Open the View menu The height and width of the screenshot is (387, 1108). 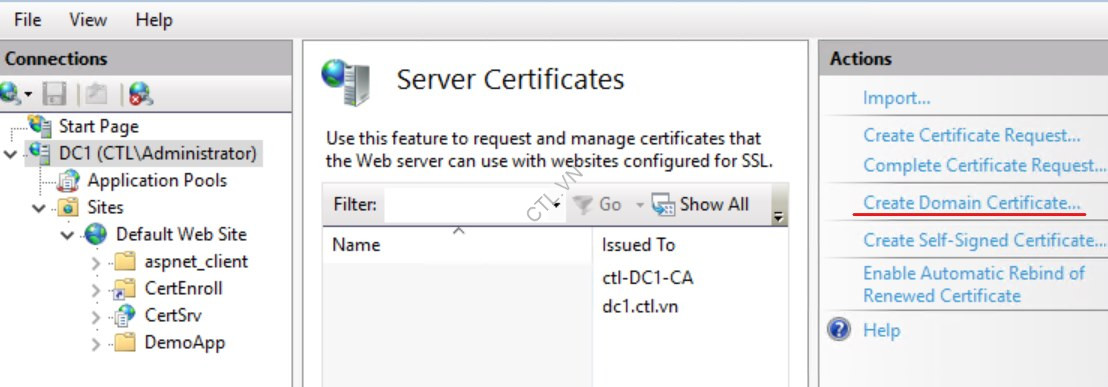point(88,20)
